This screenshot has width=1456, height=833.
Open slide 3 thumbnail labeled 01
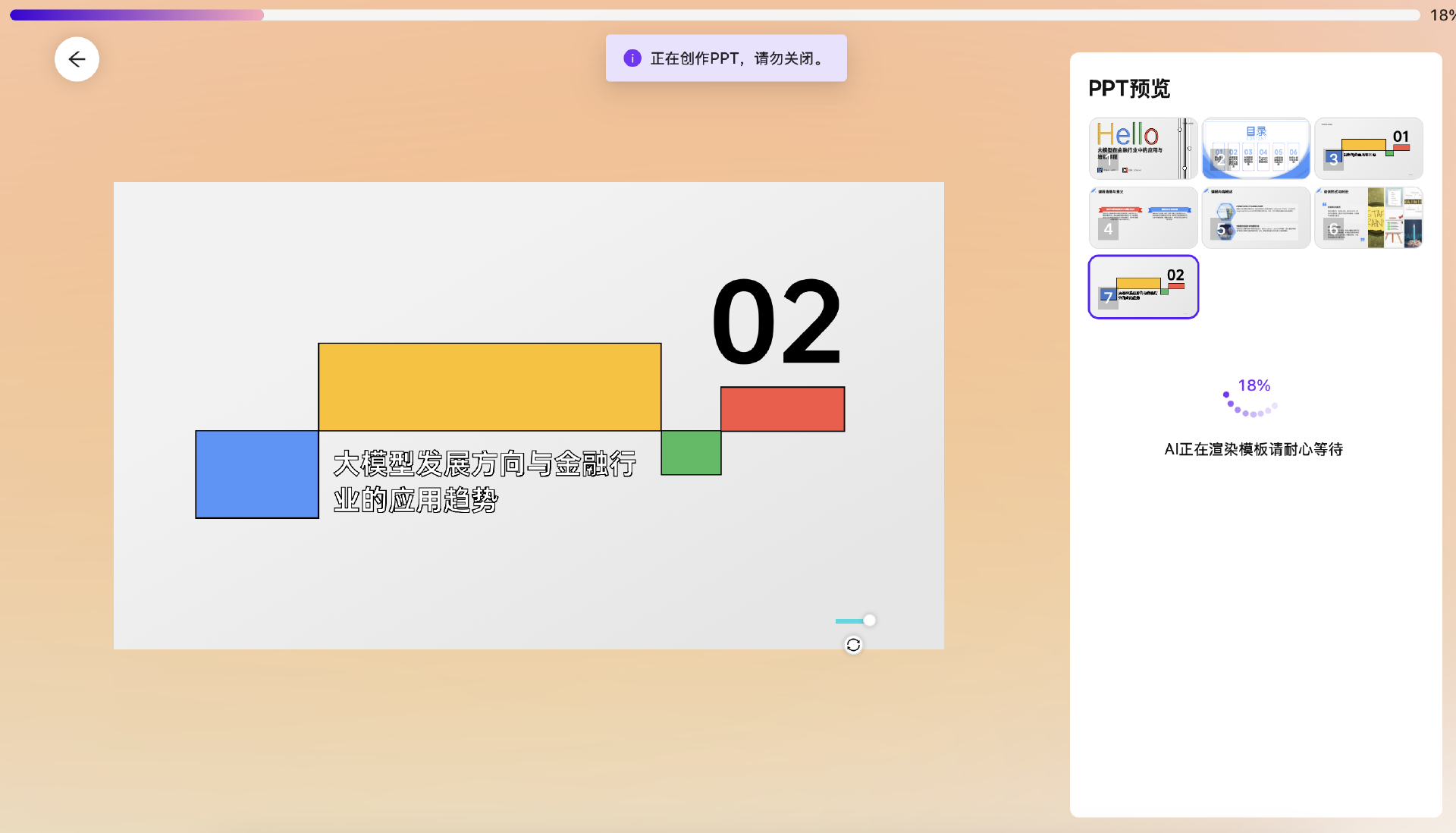coord(1368,149)
